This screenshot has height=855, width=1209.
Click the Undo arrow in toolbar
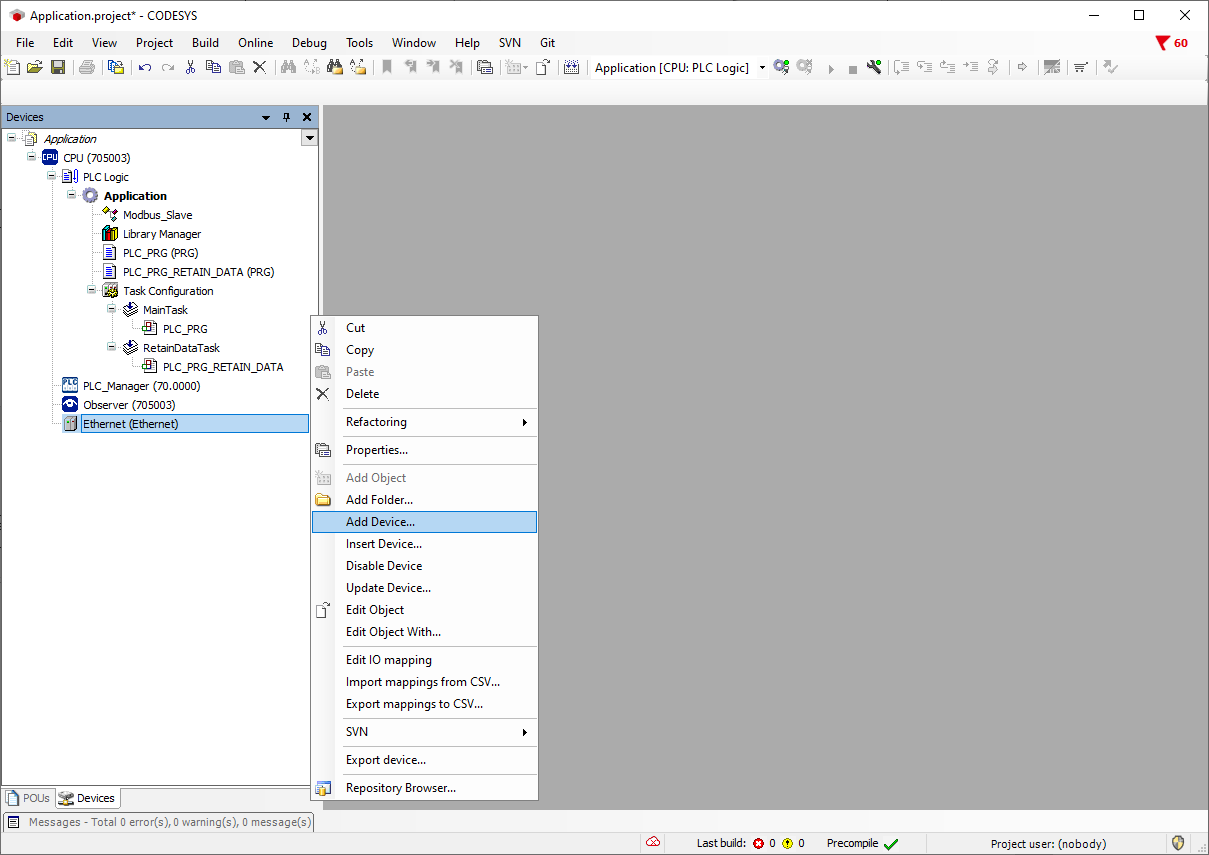[145, 67]
